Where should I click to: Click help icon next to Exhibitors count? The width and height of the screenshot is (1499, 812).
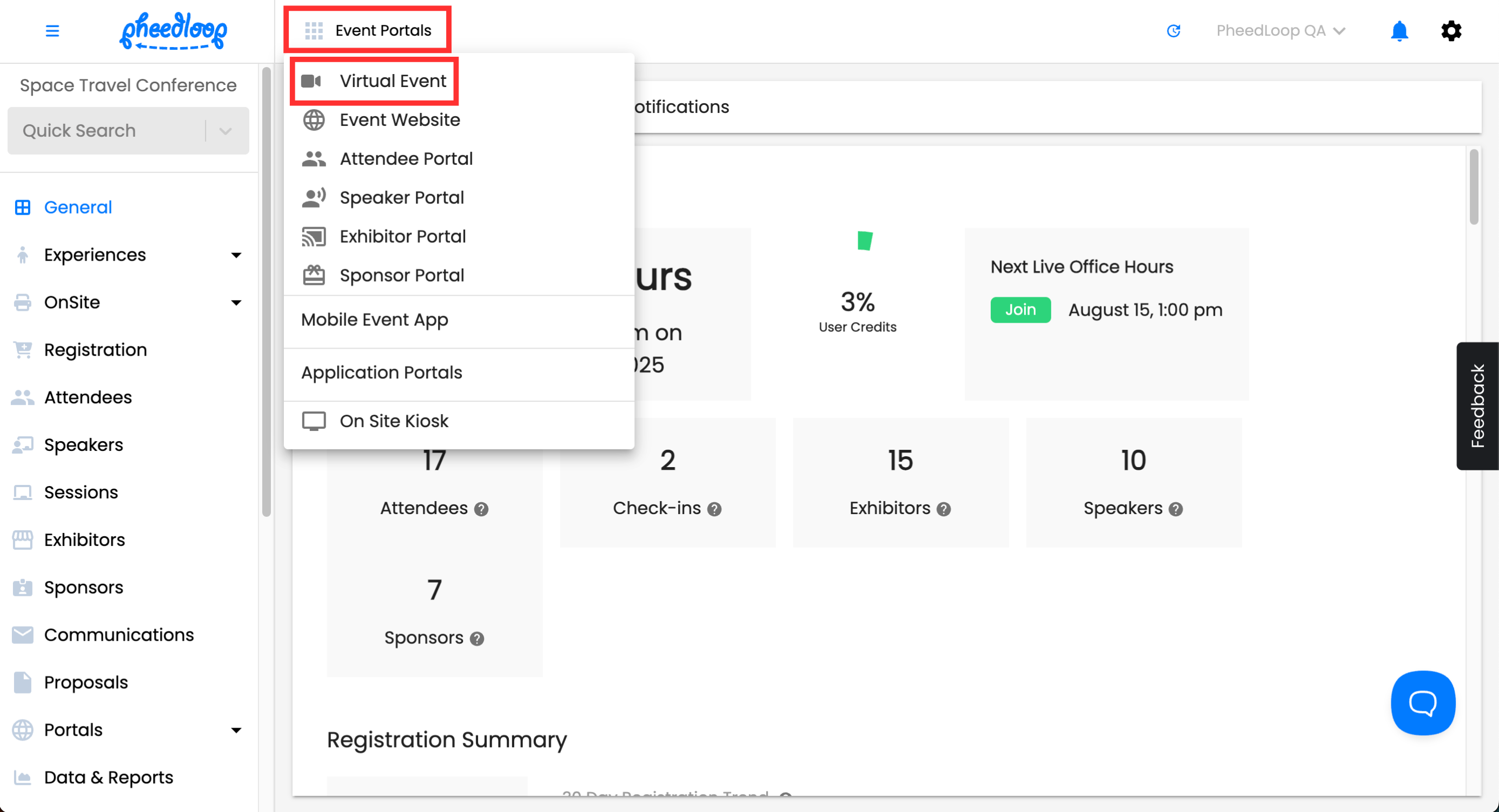click(943, 509)
